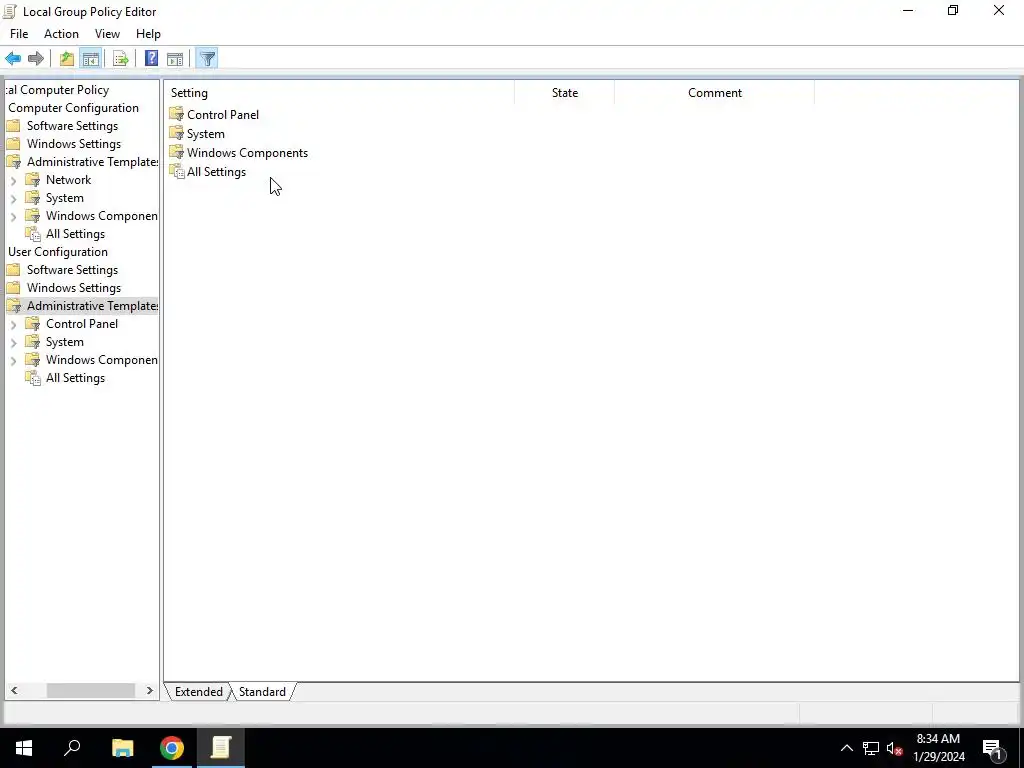Click the network tray icon
The width and height of the screenshot is (1024, 768).
(x=871, y=748)
